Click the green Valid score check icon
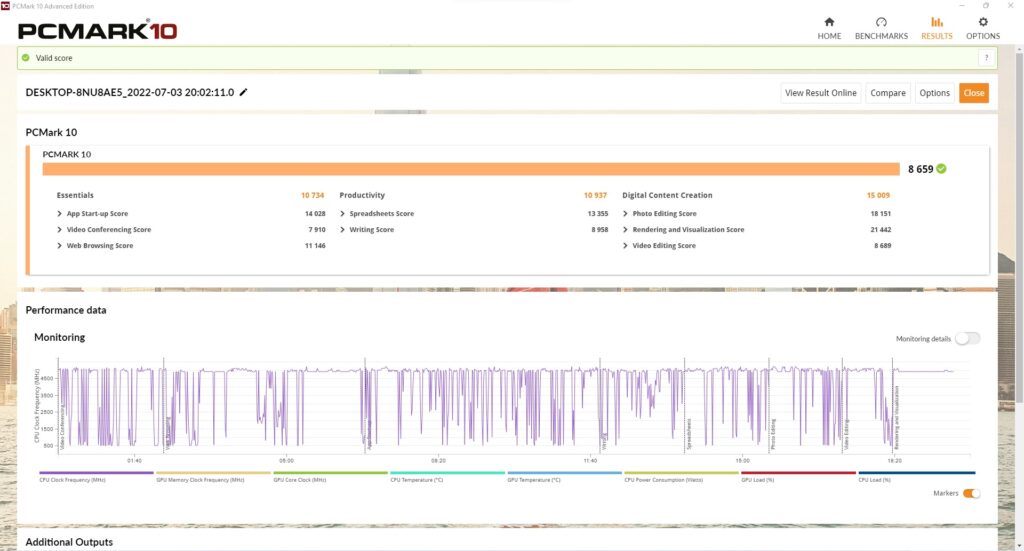Screen dimensions: 1024x551 26,58
